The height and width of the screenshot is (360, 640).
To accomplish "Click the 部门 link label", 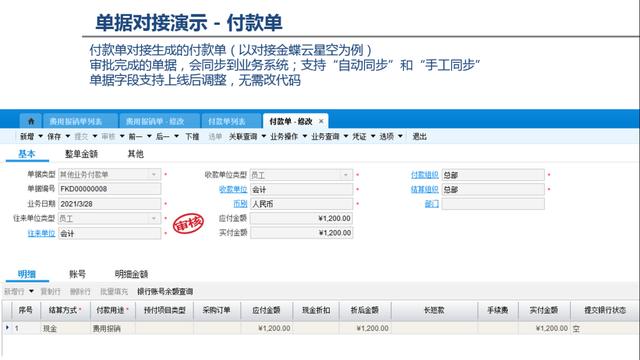I will (432, 204).
